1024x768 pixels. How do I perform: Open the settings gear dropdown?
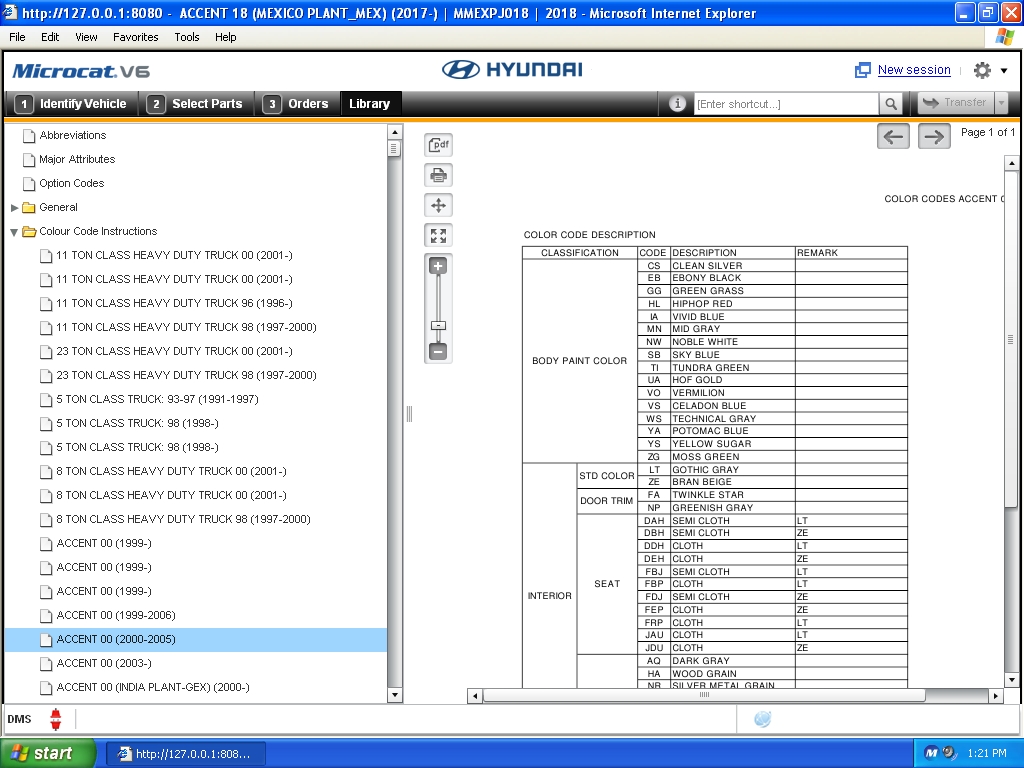pos(990,70)
